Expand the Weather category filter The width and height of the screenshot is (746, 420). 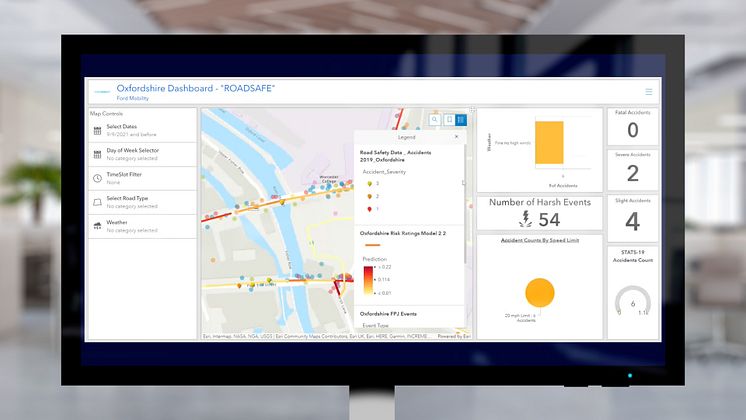(142, 226)
